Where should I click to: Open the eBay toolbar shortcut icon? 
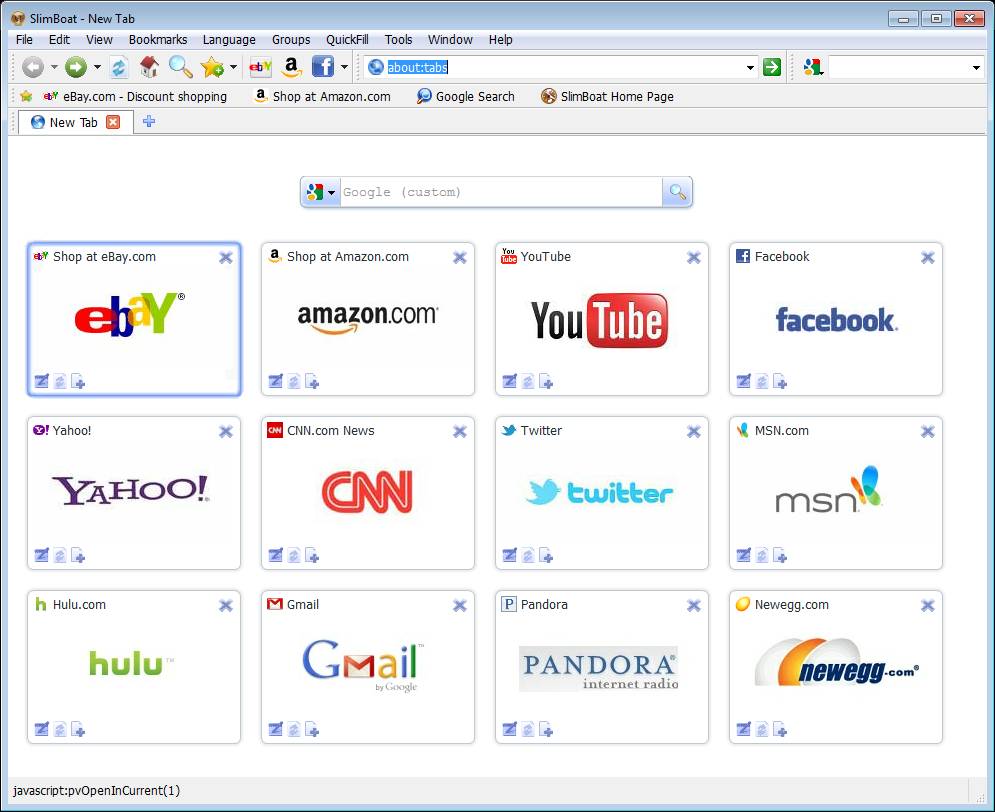pos(260,67)
